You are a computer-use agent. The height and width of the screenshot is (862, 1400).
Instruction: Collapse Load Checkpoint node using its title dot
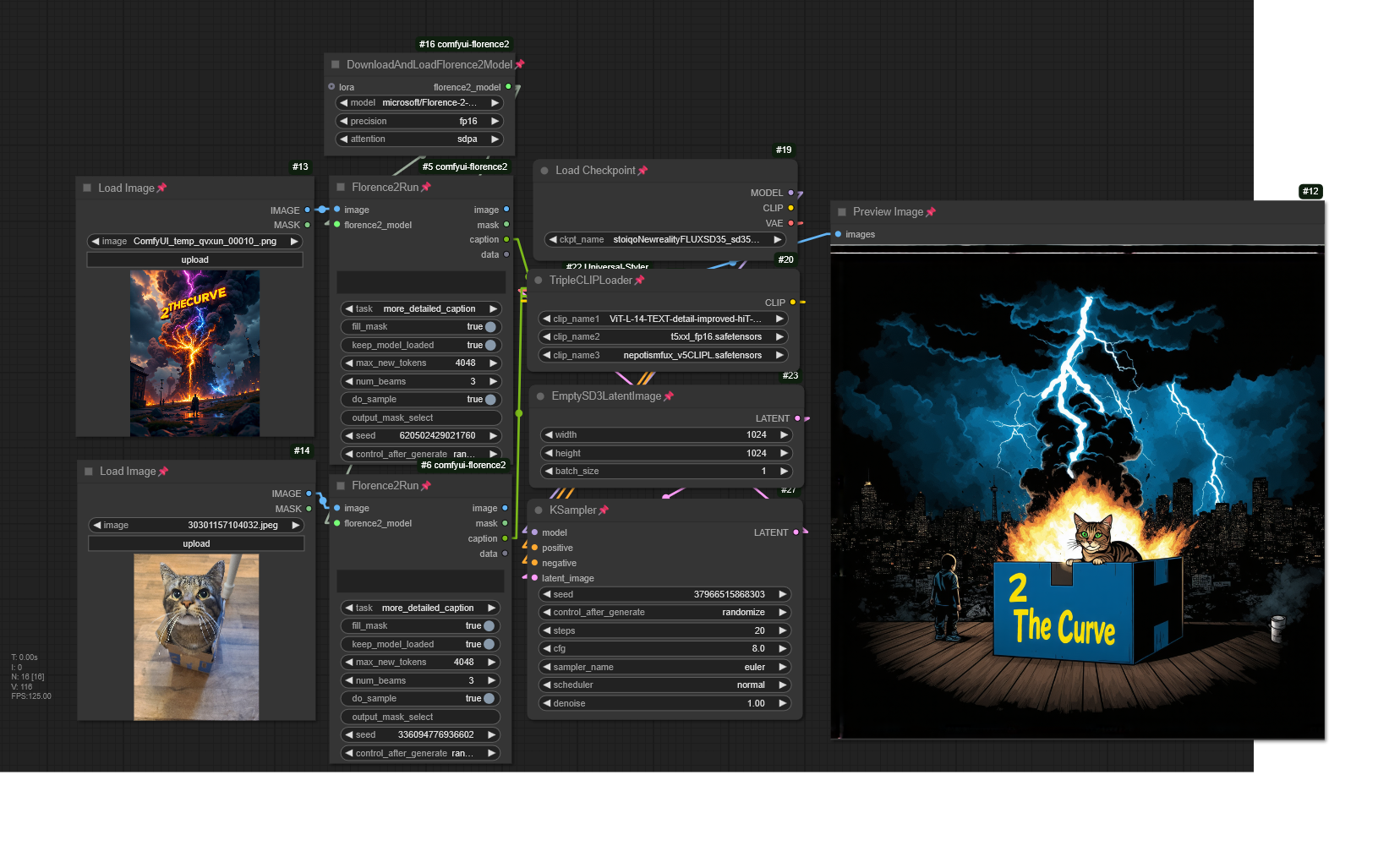point(544,171)
